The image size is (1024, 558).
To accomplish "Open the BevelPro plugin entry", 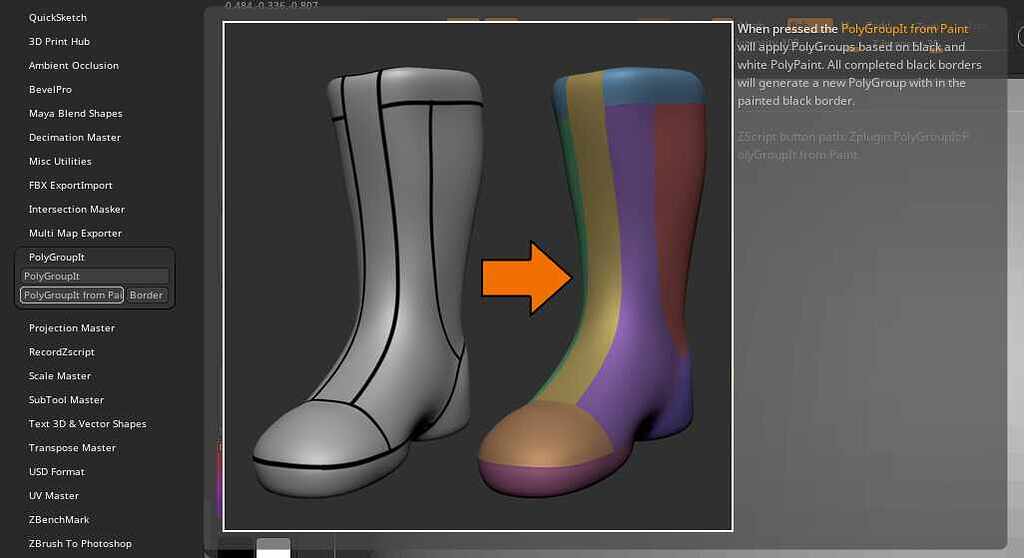I will [50, 90].
